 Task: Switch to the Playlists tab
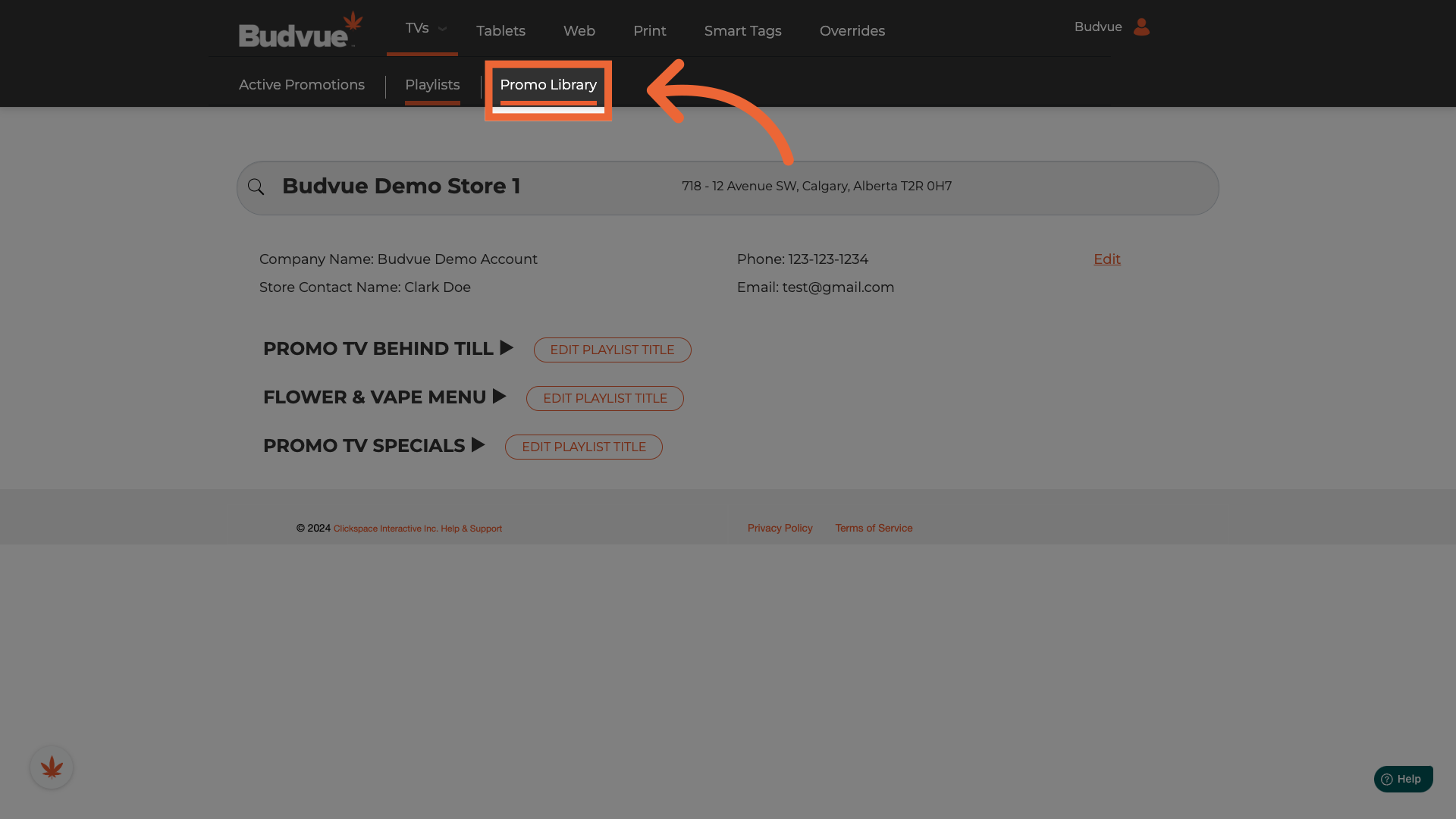(x=432, y=85)
